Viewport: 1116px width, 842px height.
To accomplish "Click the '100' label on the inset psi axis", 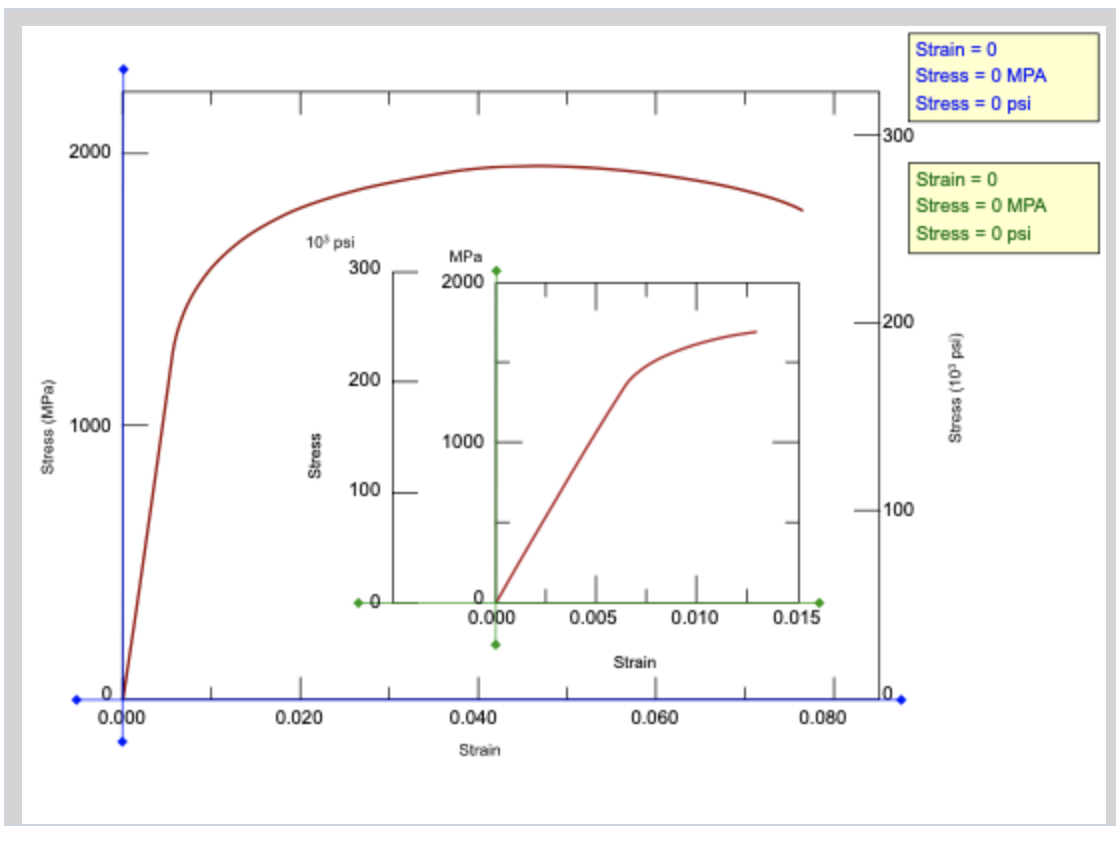I will tap(364, 490).
